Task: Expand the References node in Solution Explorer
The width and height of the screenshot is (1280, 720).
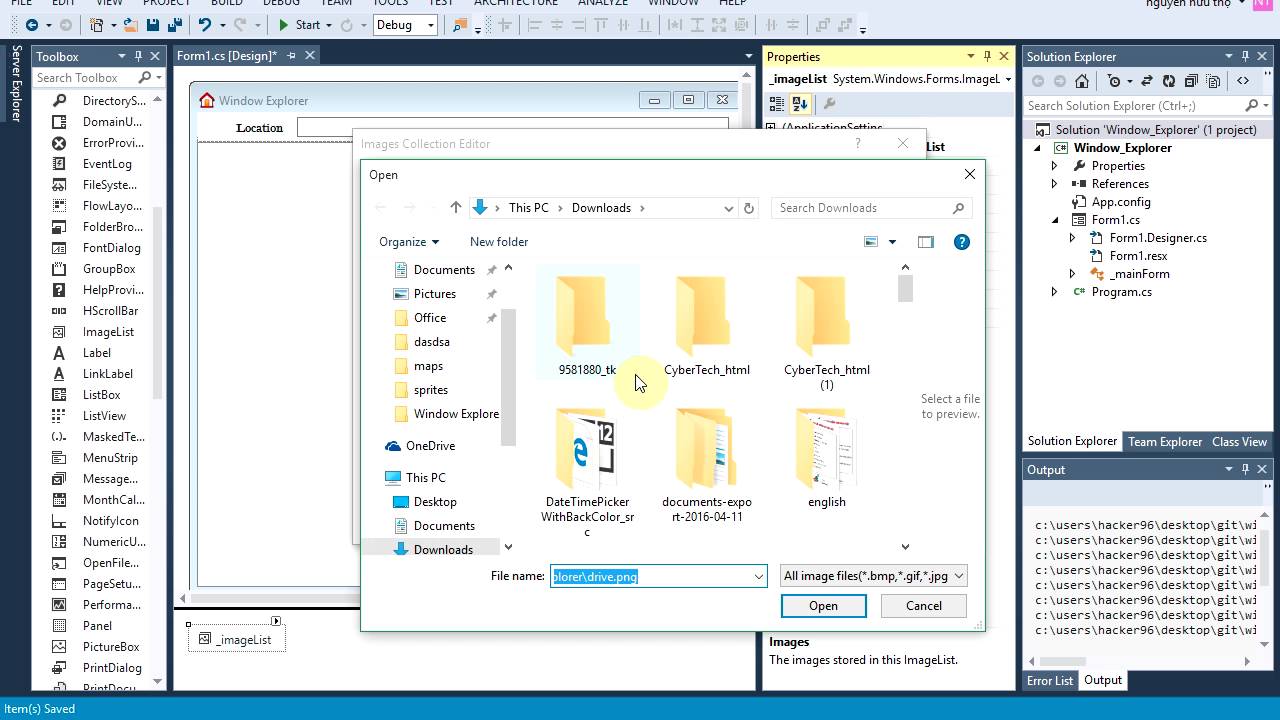Action: (1054, 184)
